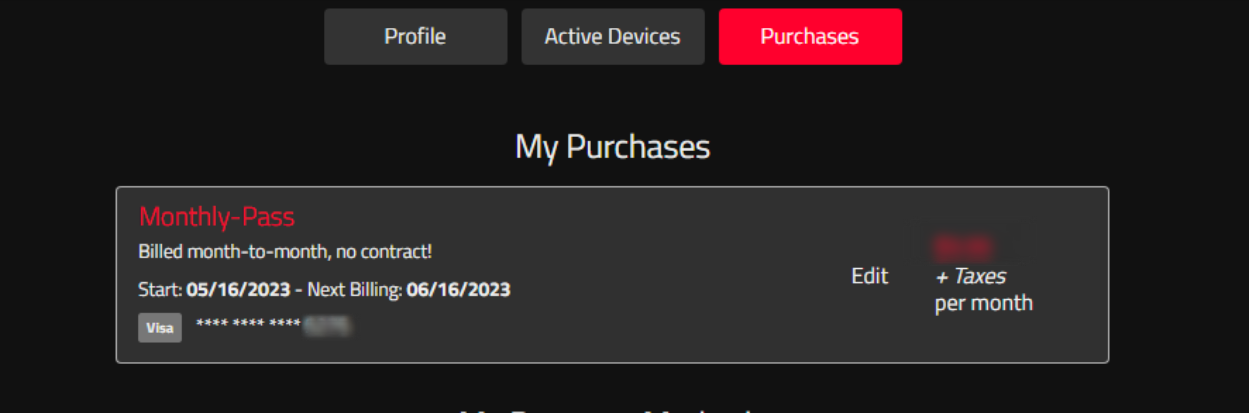Click the red Monthly-Pass title

click(x=217, y=216)
